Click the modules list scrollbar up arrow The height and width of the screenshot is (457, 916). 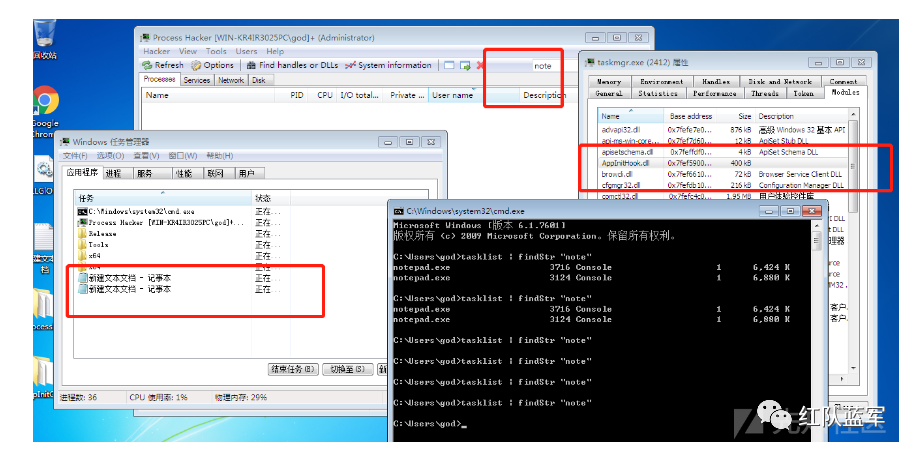point(853,115)
